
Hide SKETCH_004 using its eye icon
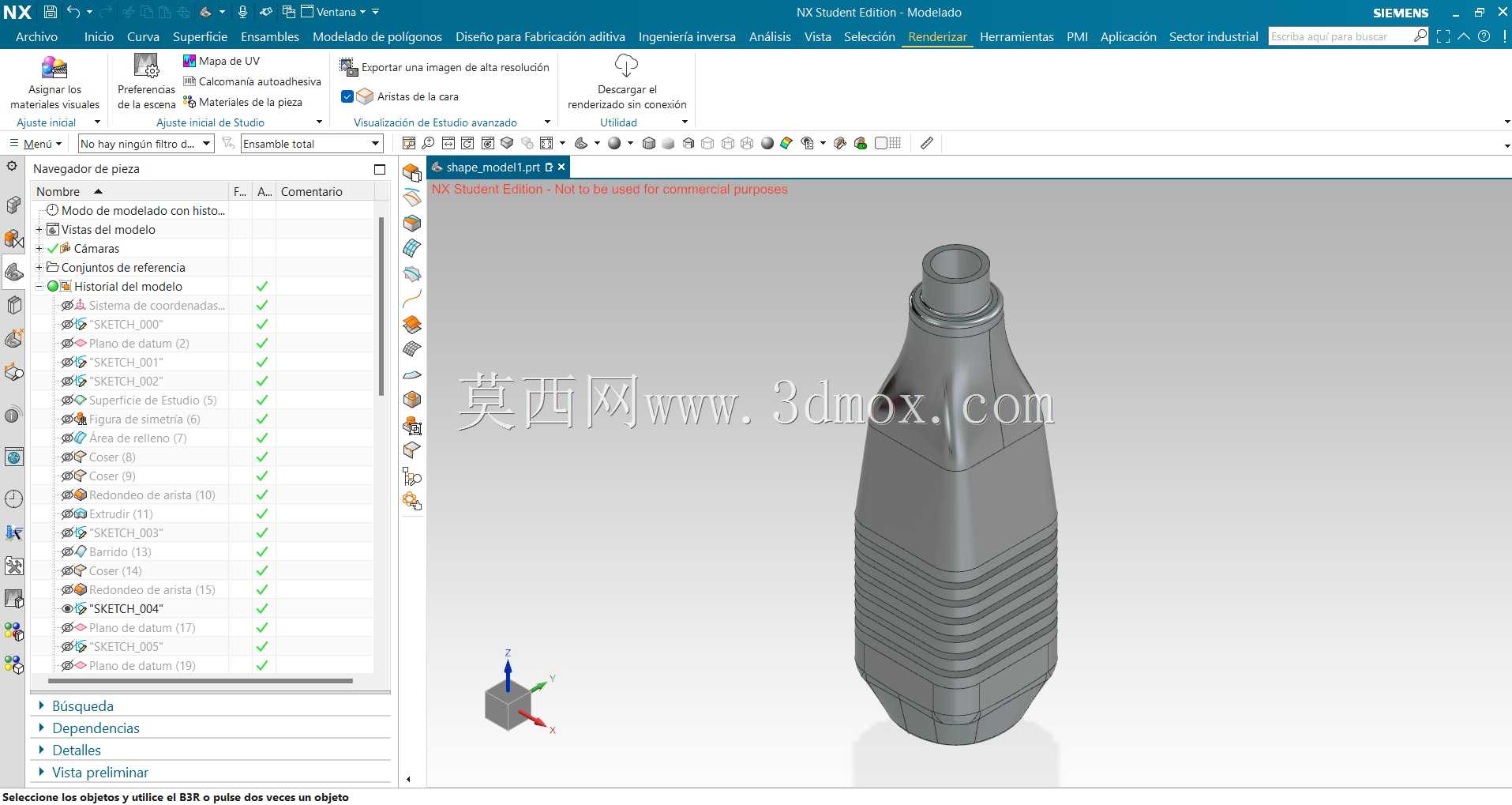pyautogui.click(x=68, y=609)
